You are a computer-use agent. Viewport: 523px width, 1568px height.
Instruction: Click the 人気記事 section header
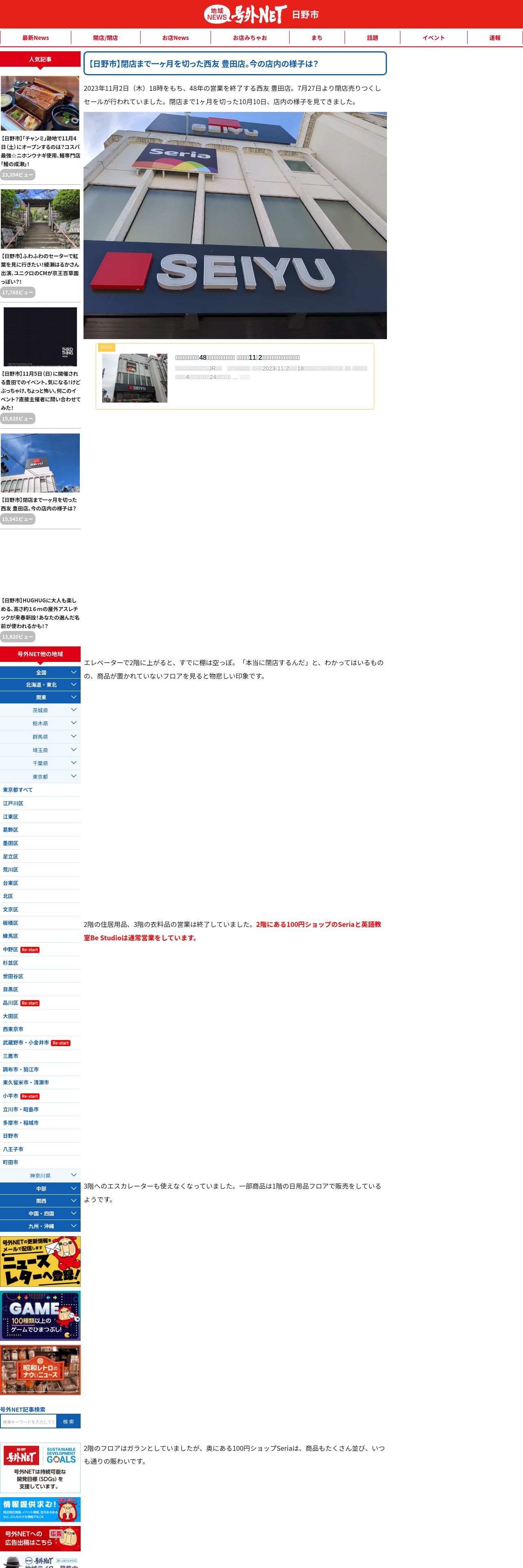click(x=40, y=59)
